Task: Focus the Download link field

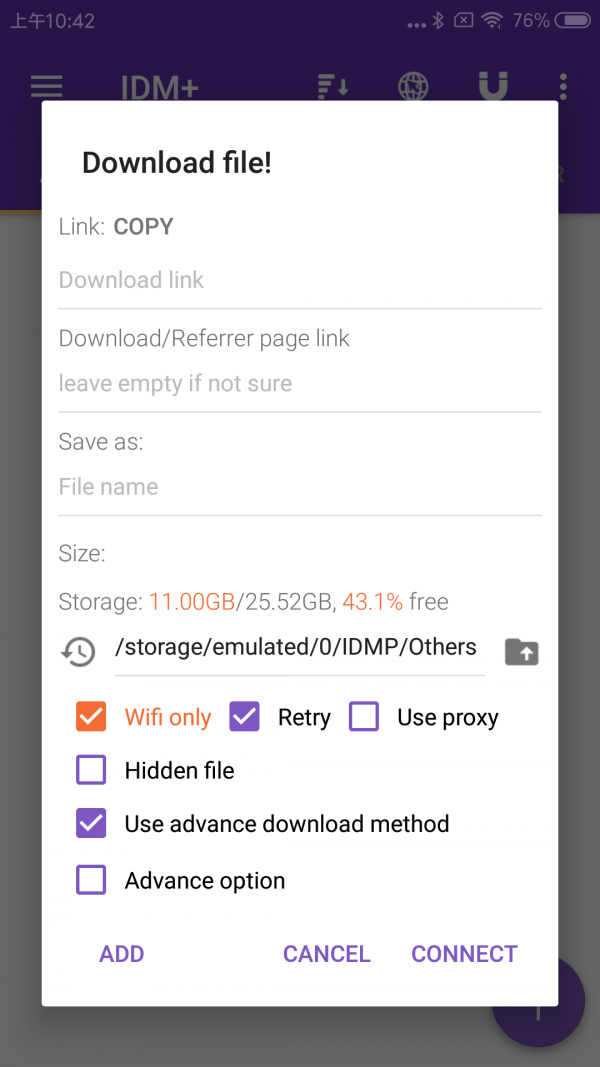Action: pyautogui.click(x=300, y=281)
